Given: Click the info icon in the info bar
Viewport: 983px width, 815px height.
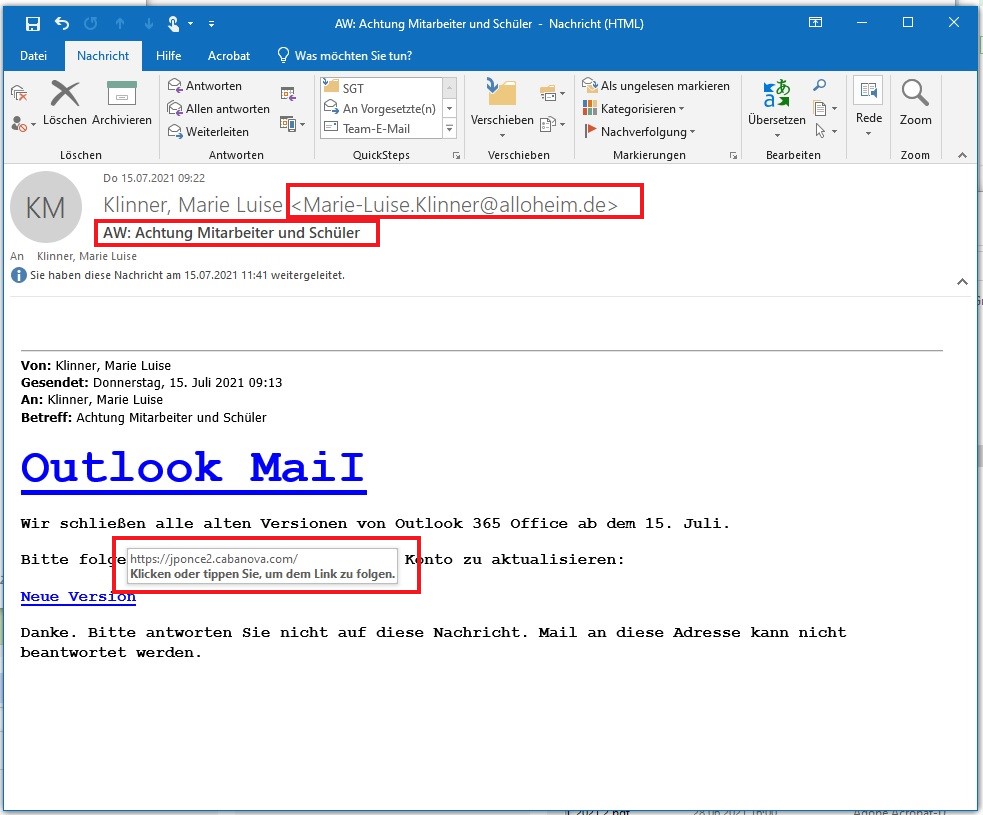Looking at the screenshot, I should [19, 275].
